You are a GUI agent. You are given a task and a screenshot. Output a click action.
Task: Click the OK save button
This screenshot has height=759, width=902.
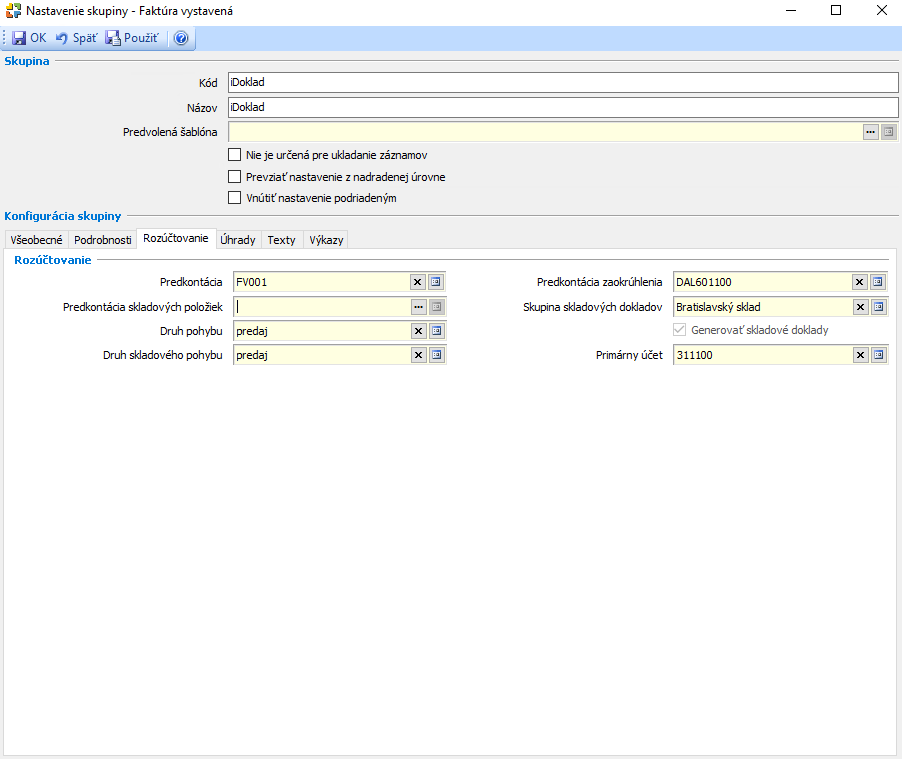29,38
